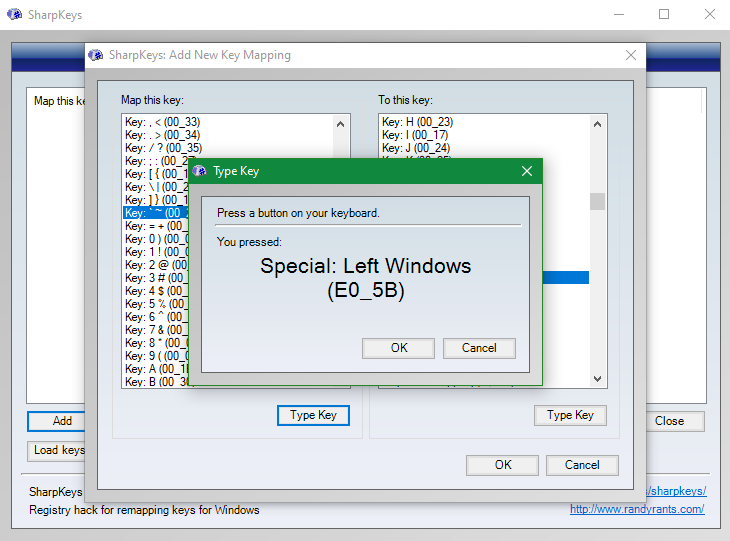Click the Add button in SharpKeys window

point(56,421)
